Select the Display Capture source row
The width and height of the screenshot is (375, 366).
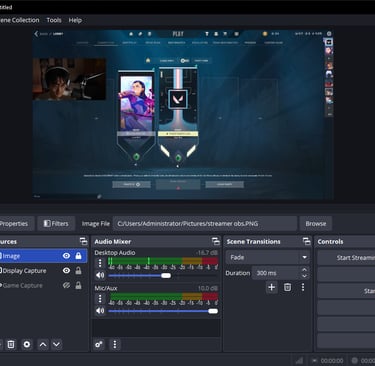[x=43, y=270]
